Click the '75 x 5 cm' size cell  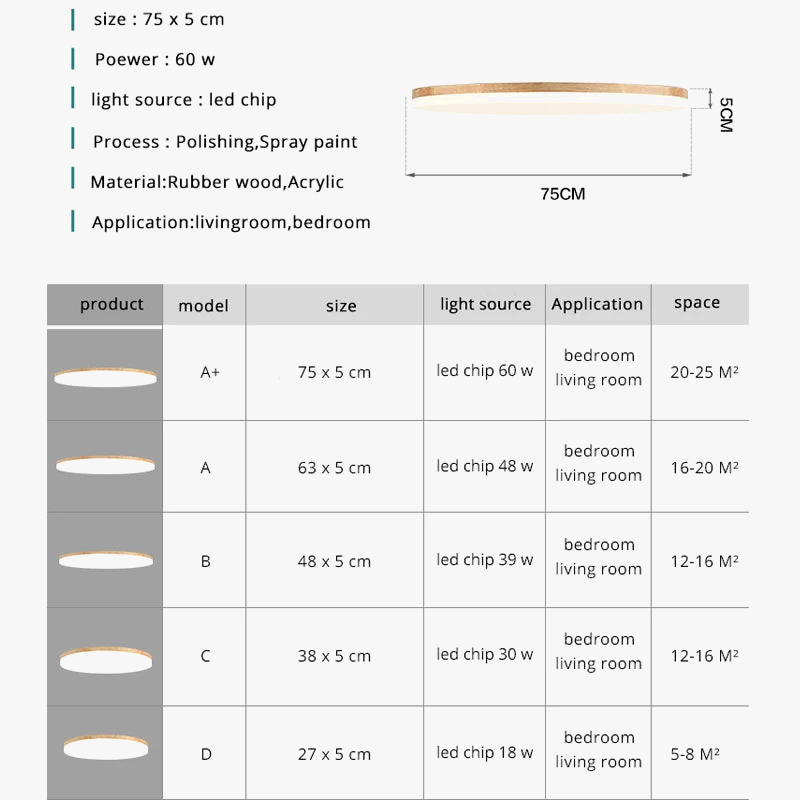click(334, 372)
